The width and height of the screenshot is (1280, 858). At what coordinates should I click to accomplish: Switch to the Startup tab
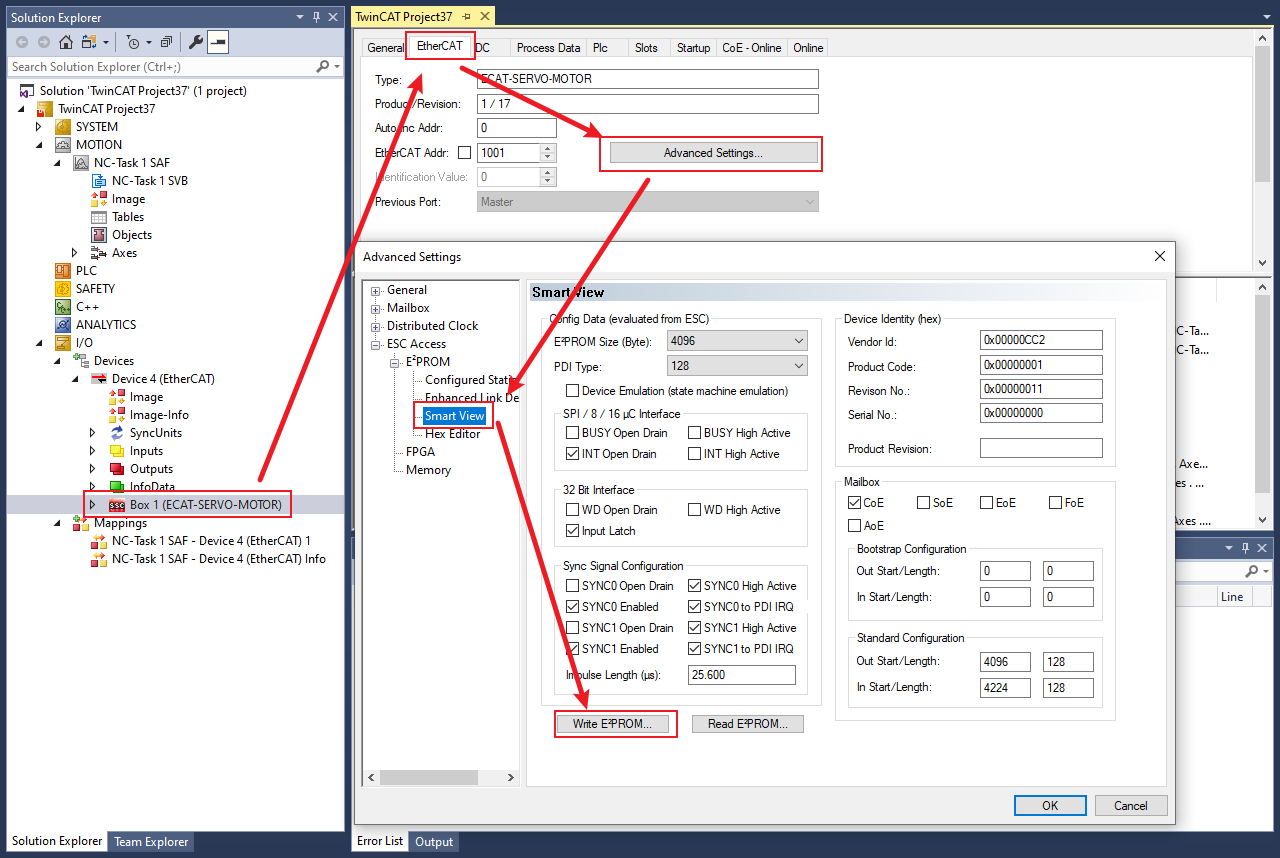point(693,47)
